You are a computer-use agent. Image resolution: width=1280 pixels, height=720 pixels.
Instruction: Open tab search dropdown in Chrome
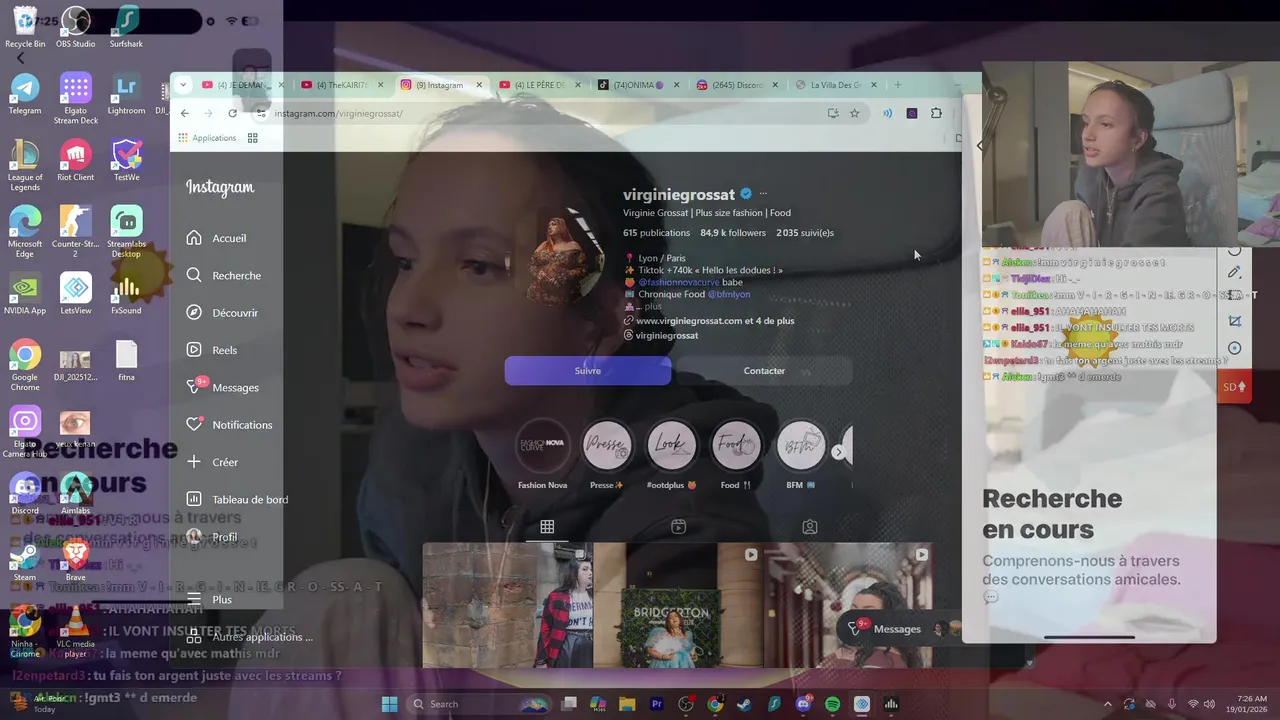click(x=183, y=85)
